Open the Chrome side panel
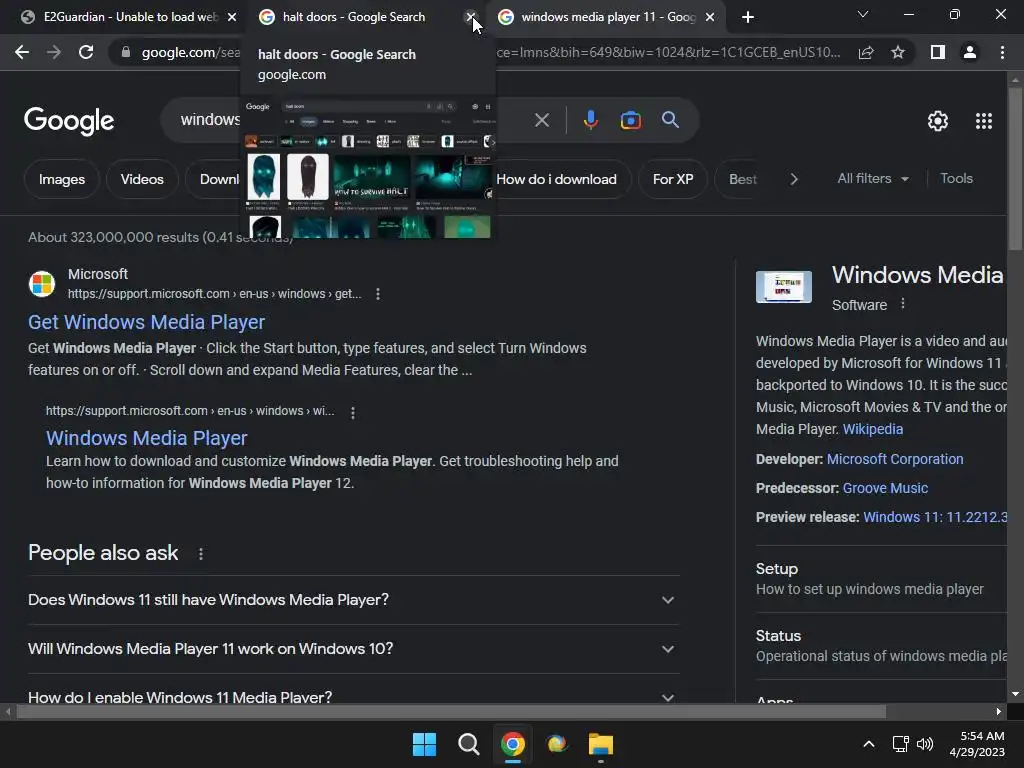 coord(938,52)
